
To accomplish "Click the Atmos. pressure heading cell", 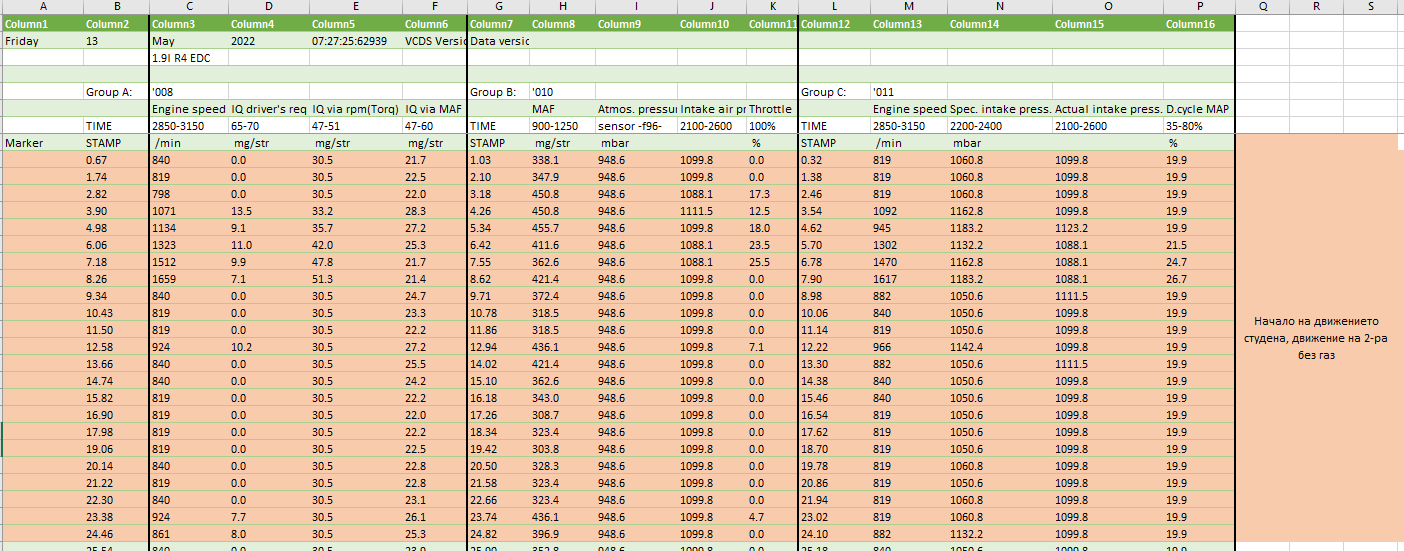I will pyautogui.click(x=635, y=109).
